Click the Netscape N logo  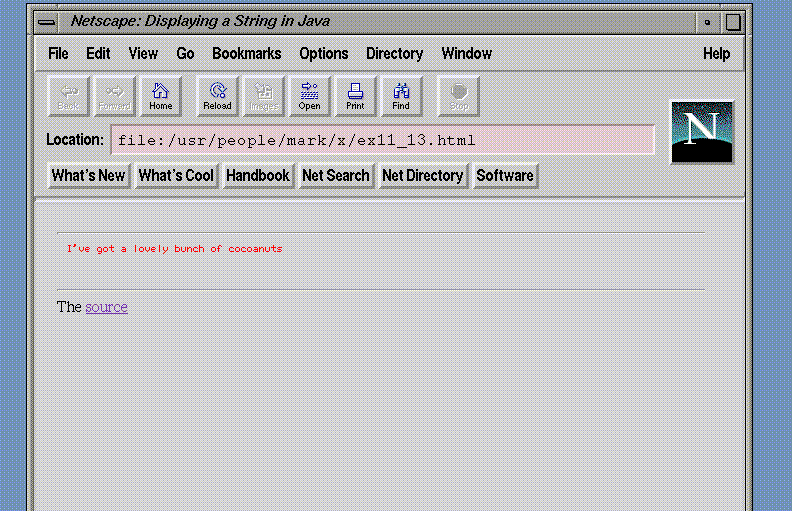(702, 132)
